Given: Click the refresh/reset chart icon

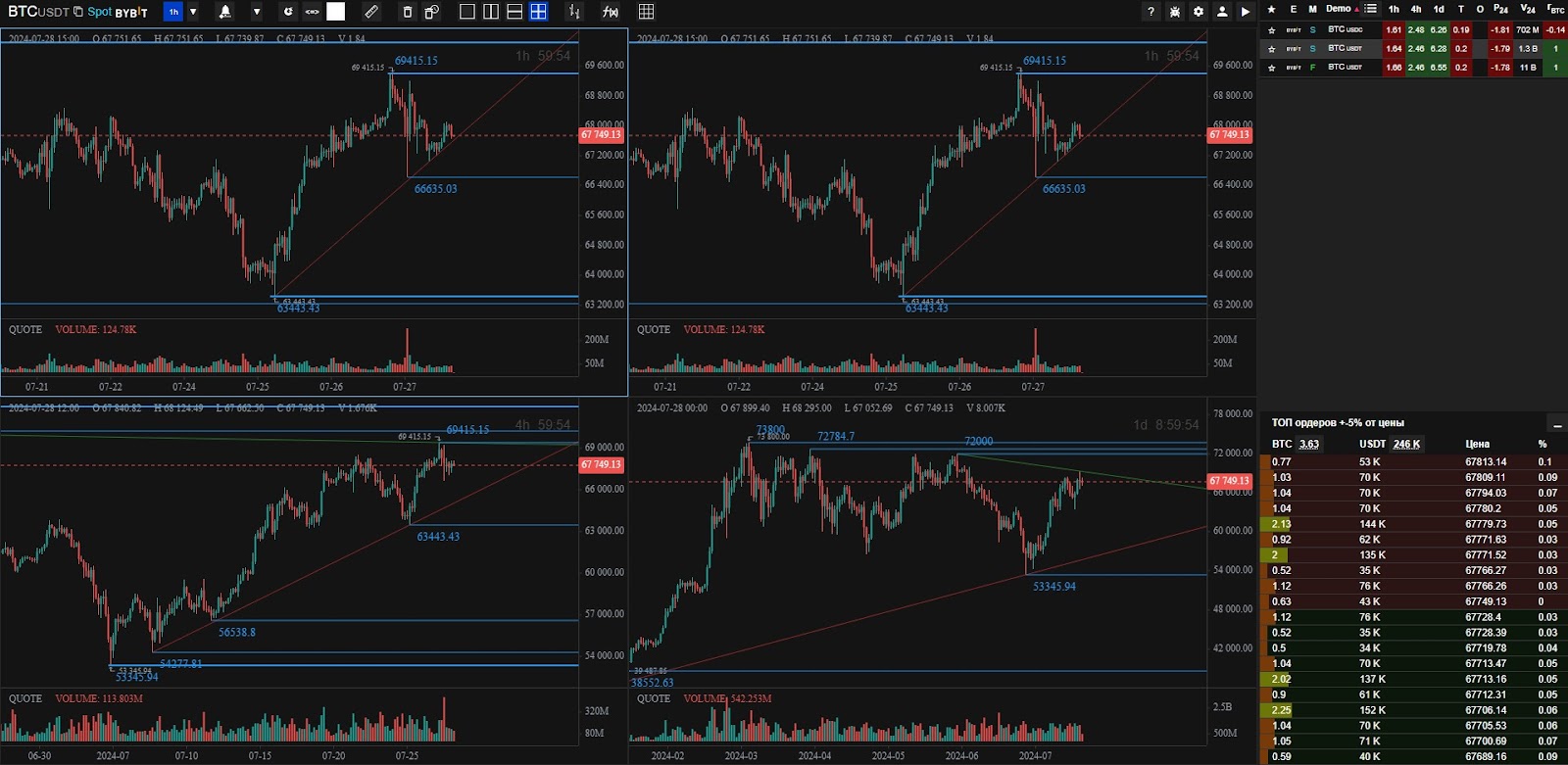Looking at the screenshot, I should click(x=288, y=12).
